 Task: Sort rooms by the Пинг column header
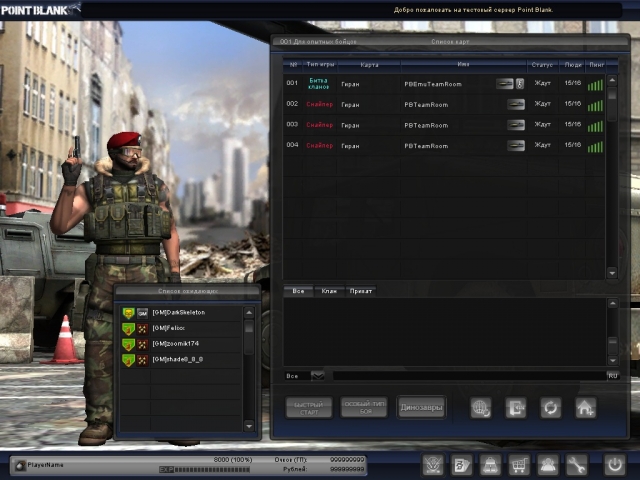(x=597, y=65)
